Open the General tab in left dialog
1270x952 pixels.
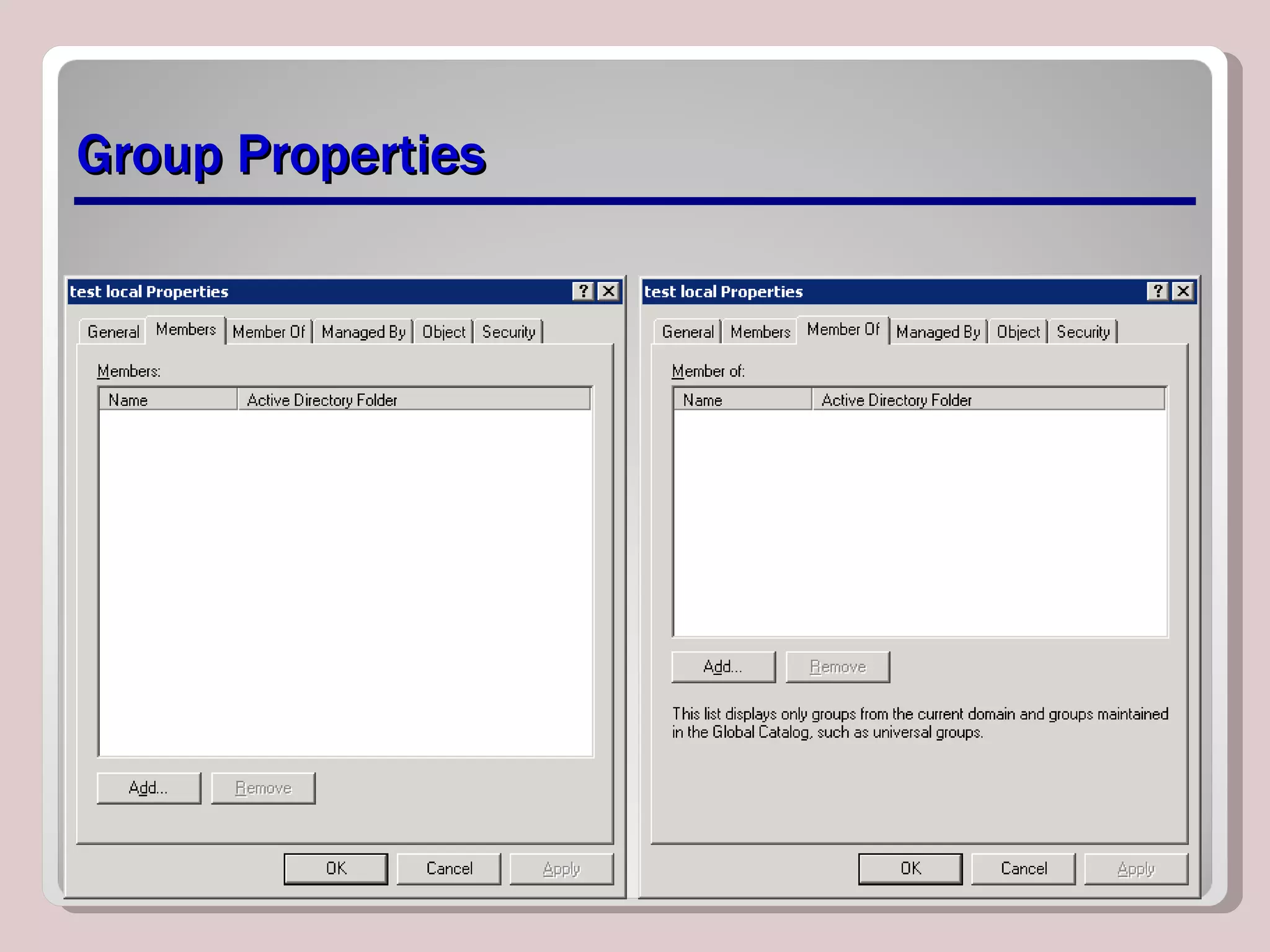click(113, 332)
